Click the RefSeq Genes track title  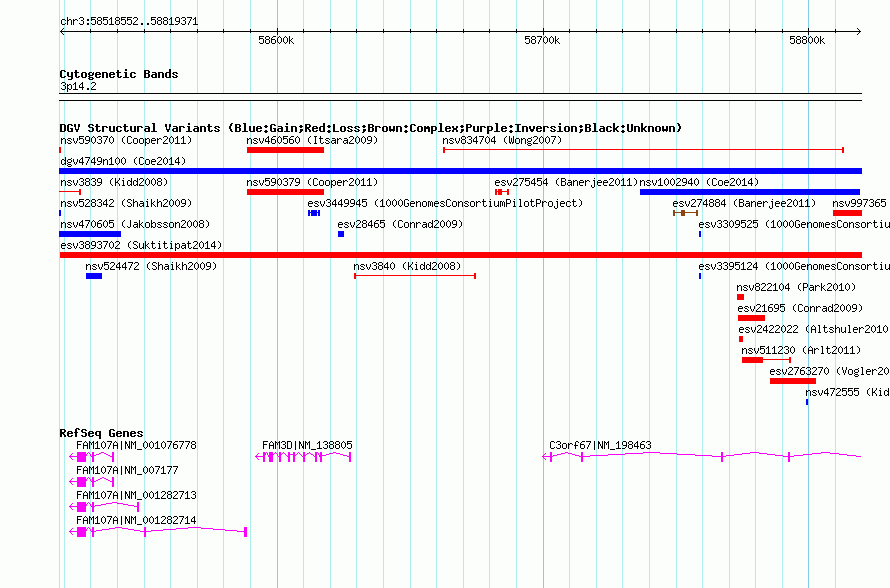click(102, 433)
